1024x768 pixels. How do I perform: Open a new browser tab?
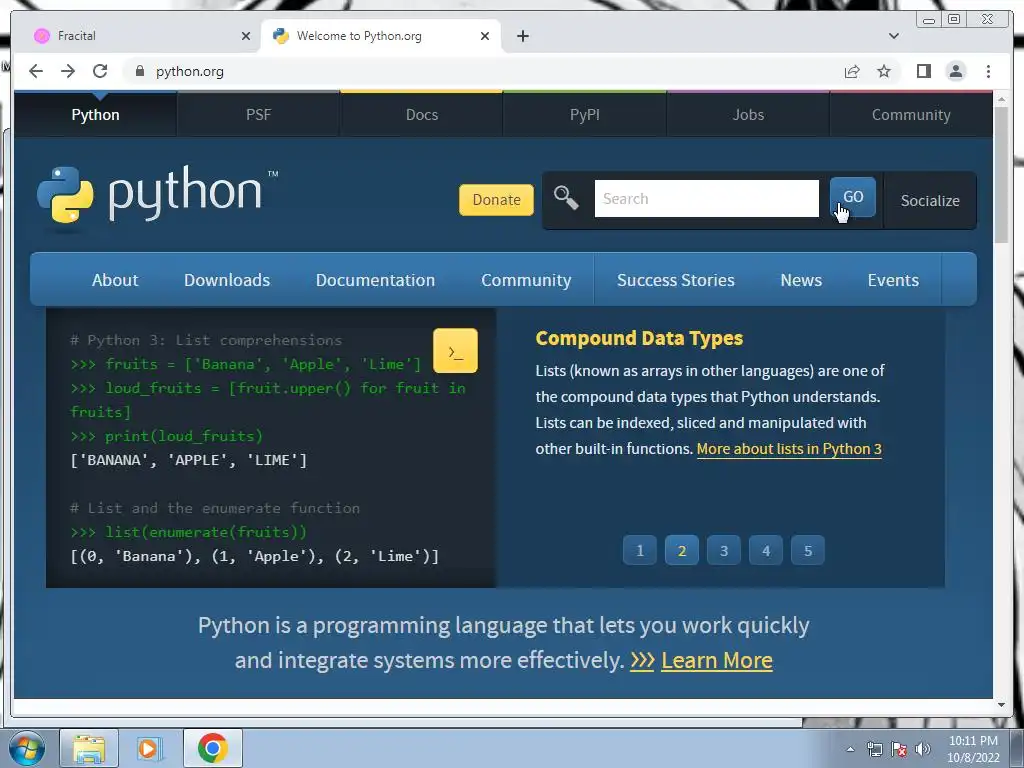(x=522, y=36)
